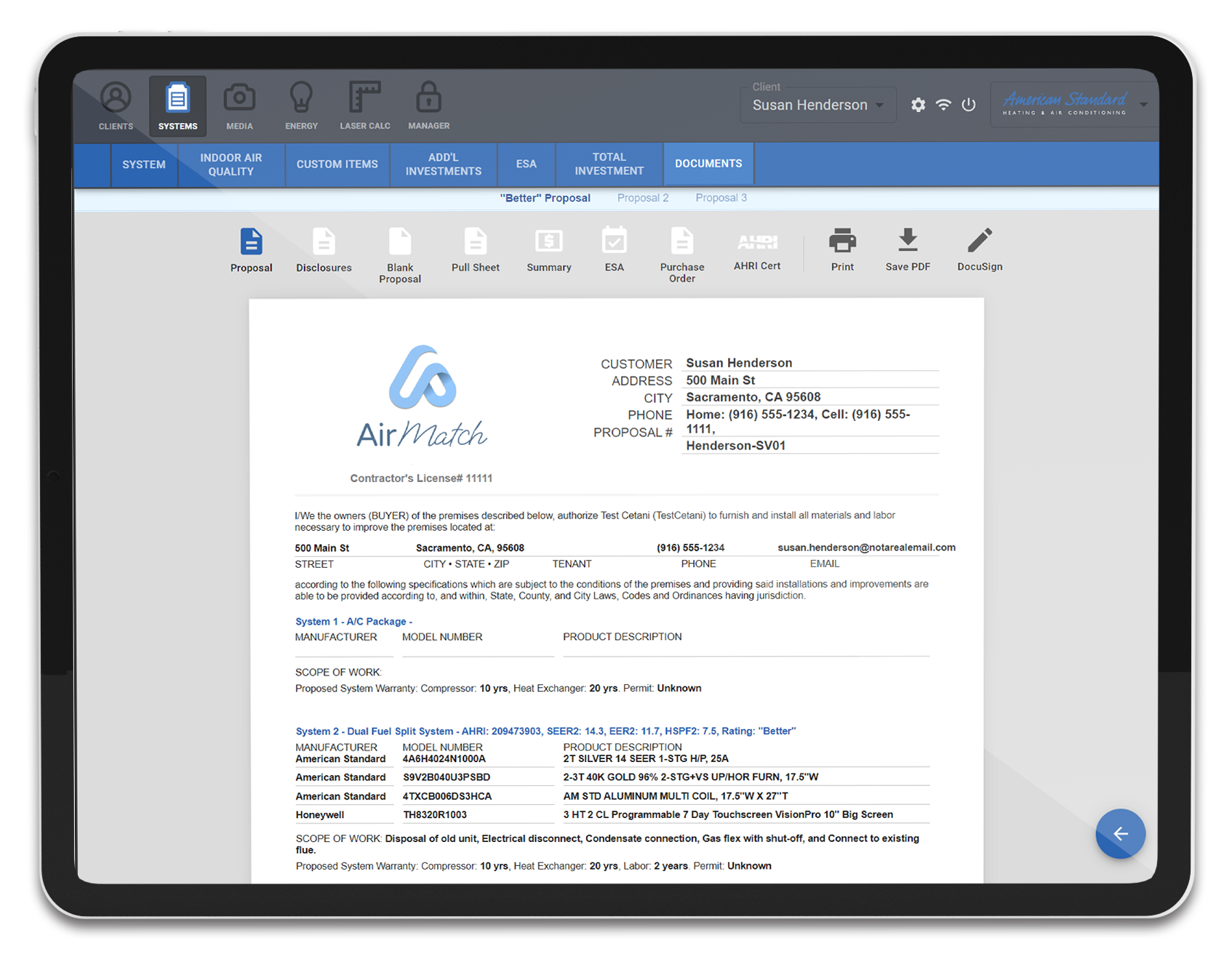Image resolution: width=1232 pixels, height=970 pixels.
Task: Open the settings gear
Action: point(918,105)
